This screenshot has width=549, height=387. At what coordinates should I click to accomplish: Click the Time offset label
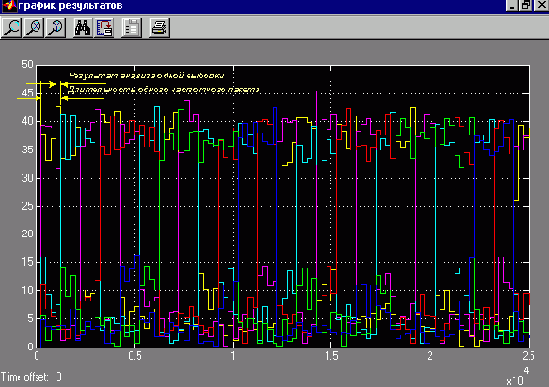[25, 377]
